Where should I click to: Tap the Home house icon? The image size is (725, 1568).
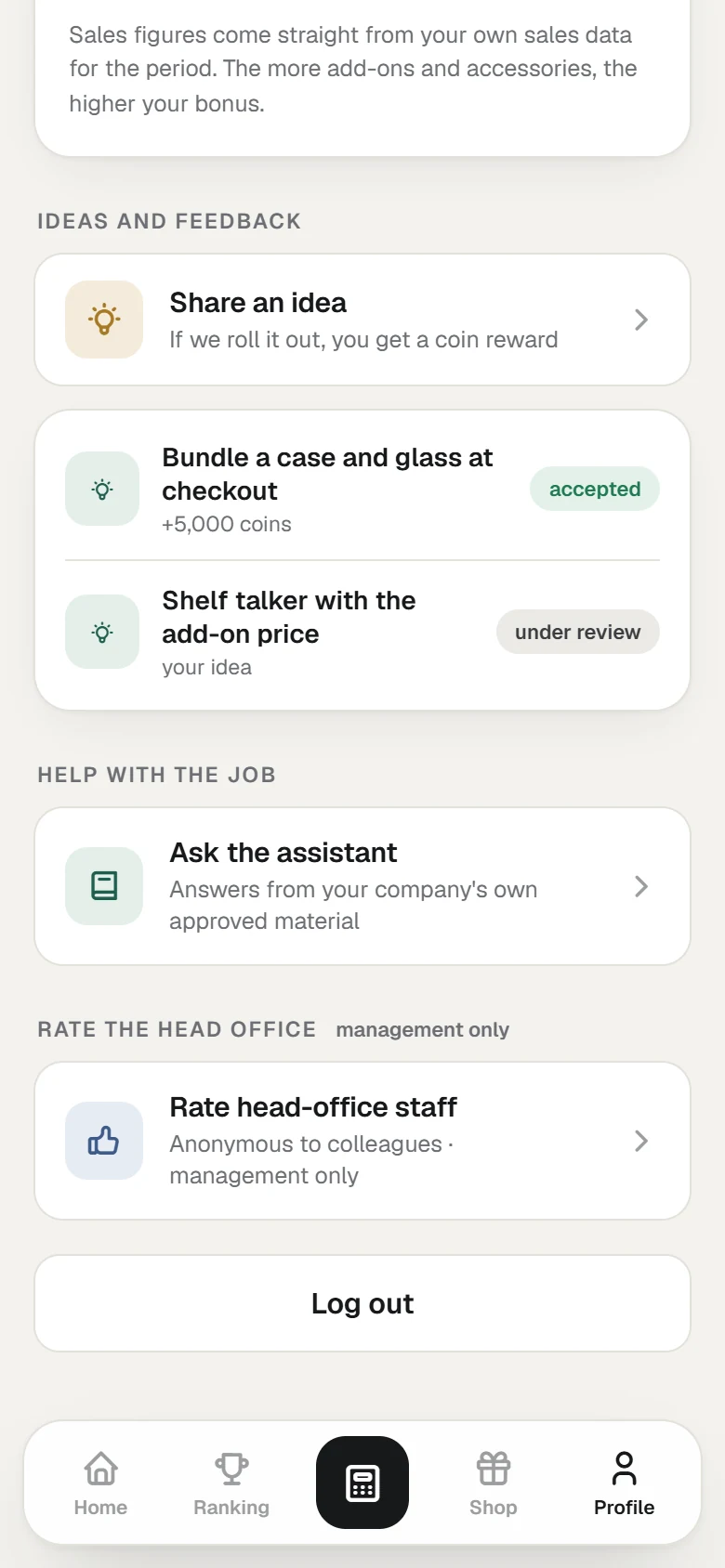click(100, 1469)
